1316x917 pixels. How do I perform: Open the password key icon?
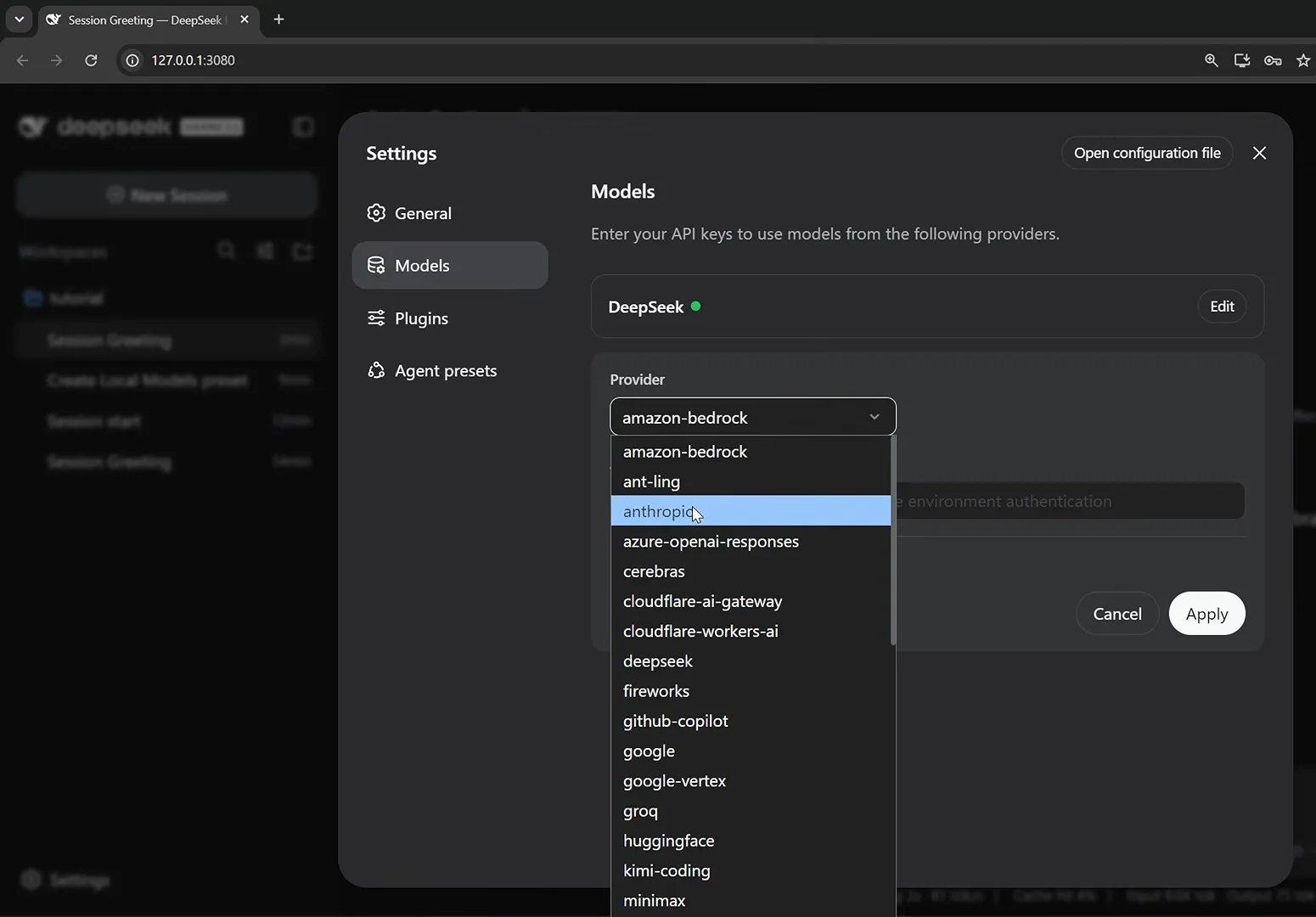(1273, 60)
